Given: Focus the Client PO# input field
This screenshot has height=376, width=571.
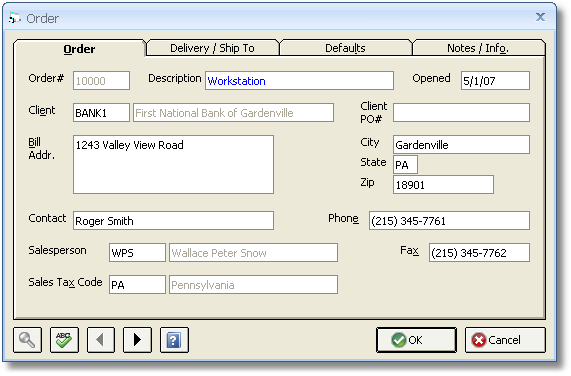Looking at the screenshot, I should point(461,112).
